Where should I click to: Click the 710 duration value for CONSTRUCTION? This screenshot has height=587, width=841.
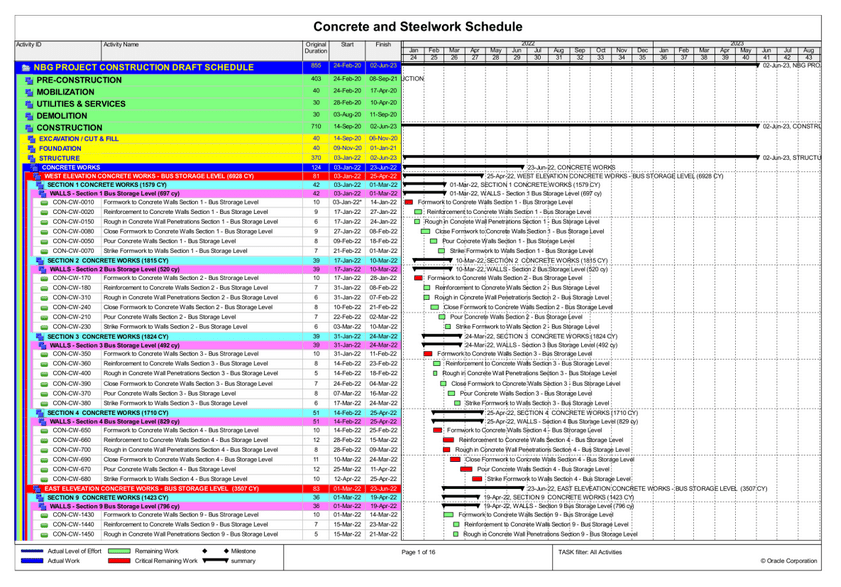coord(316,127)
